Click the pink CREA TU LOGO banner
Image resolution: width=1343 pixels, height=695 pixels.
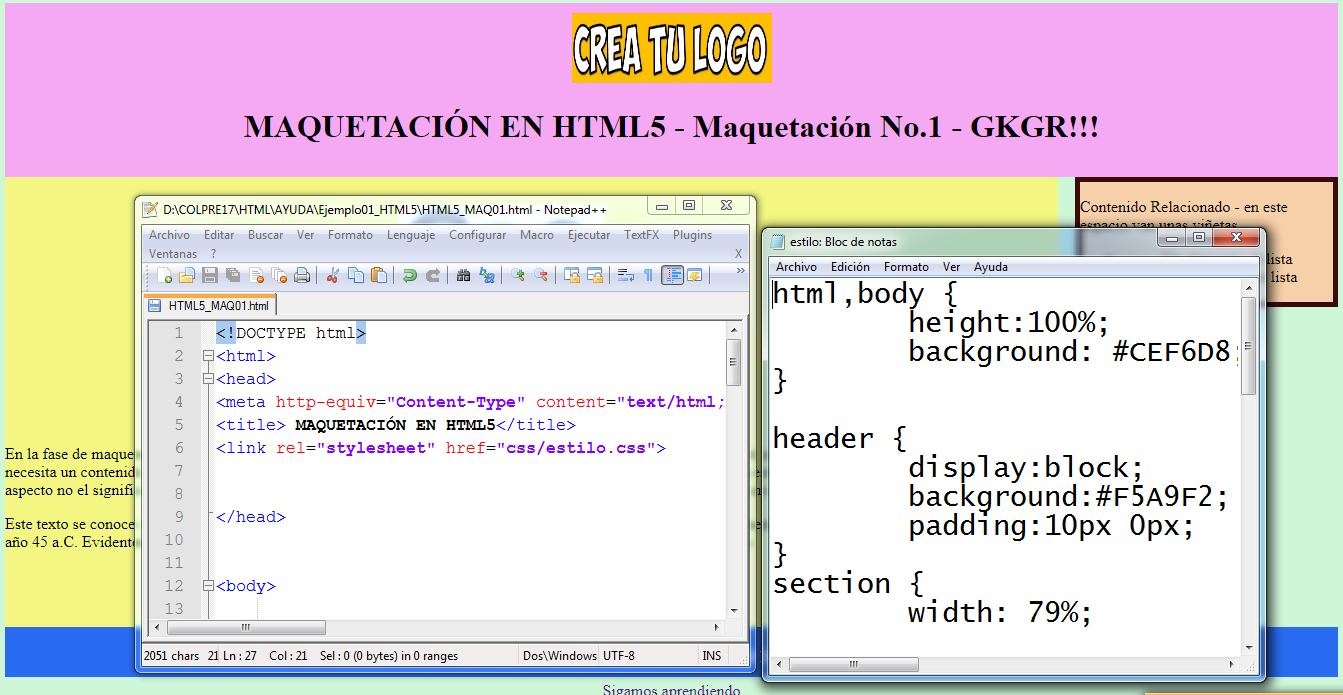[671, 47]
